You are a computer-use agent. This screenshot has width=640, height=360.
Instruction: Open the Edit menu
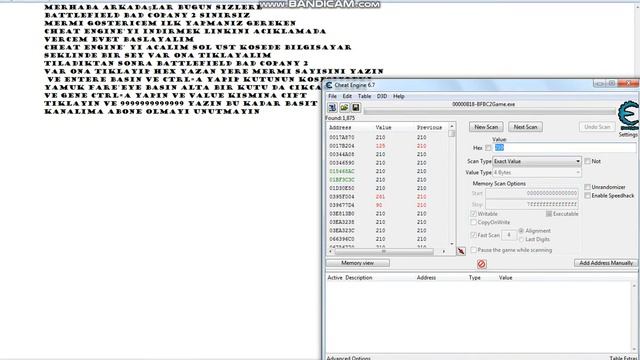347,96
